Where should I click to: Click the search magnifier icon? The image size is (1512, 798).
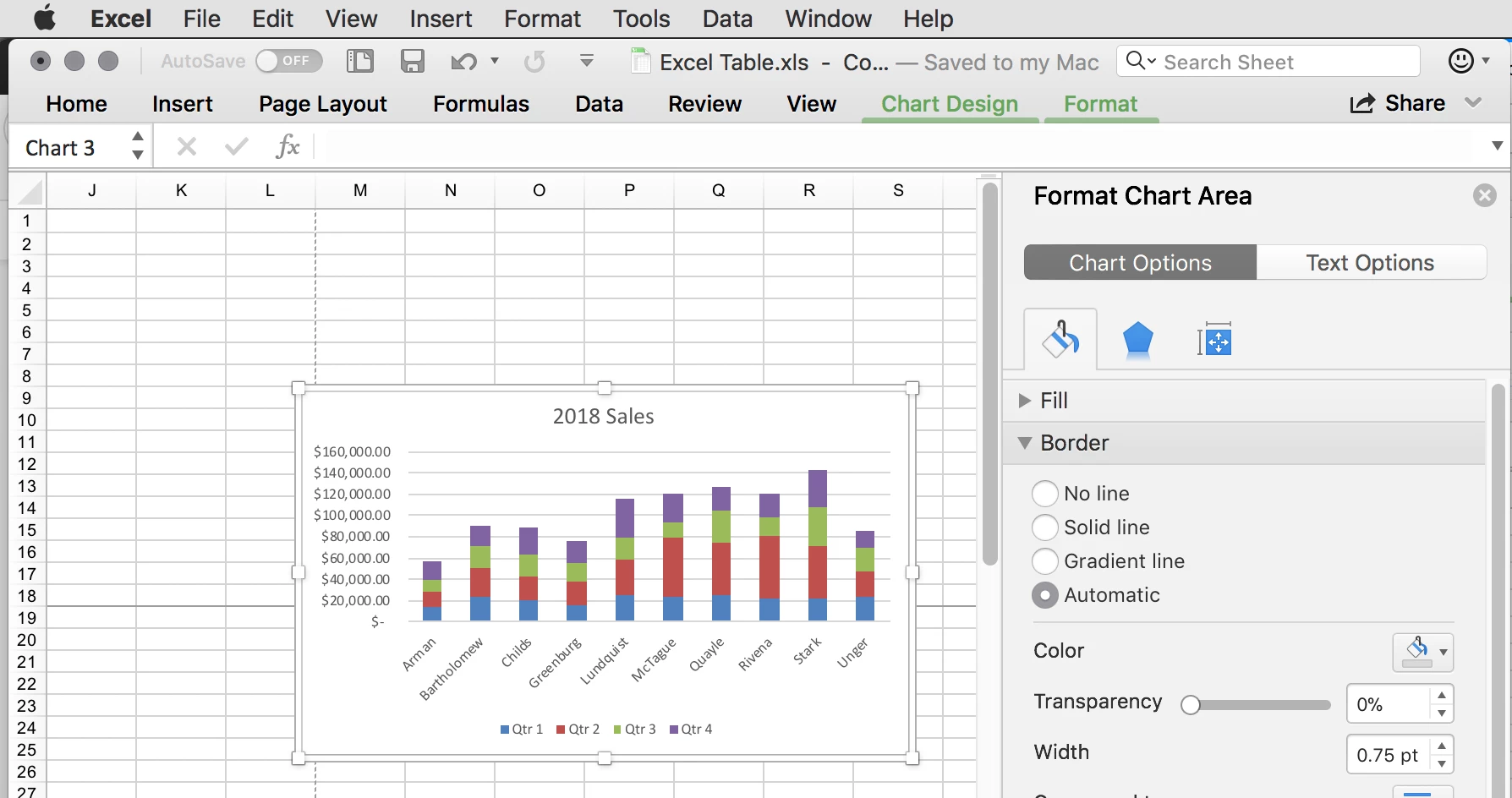pos(1136,60)
